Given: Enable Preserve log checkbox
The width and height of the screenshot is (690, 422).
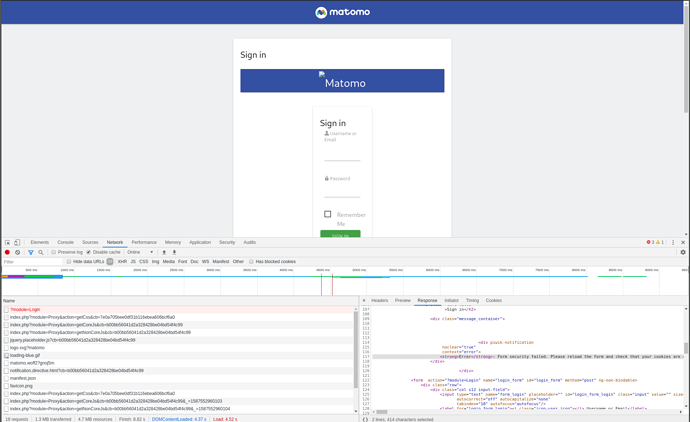Looking at the screenshot, I should pos(54,252).
